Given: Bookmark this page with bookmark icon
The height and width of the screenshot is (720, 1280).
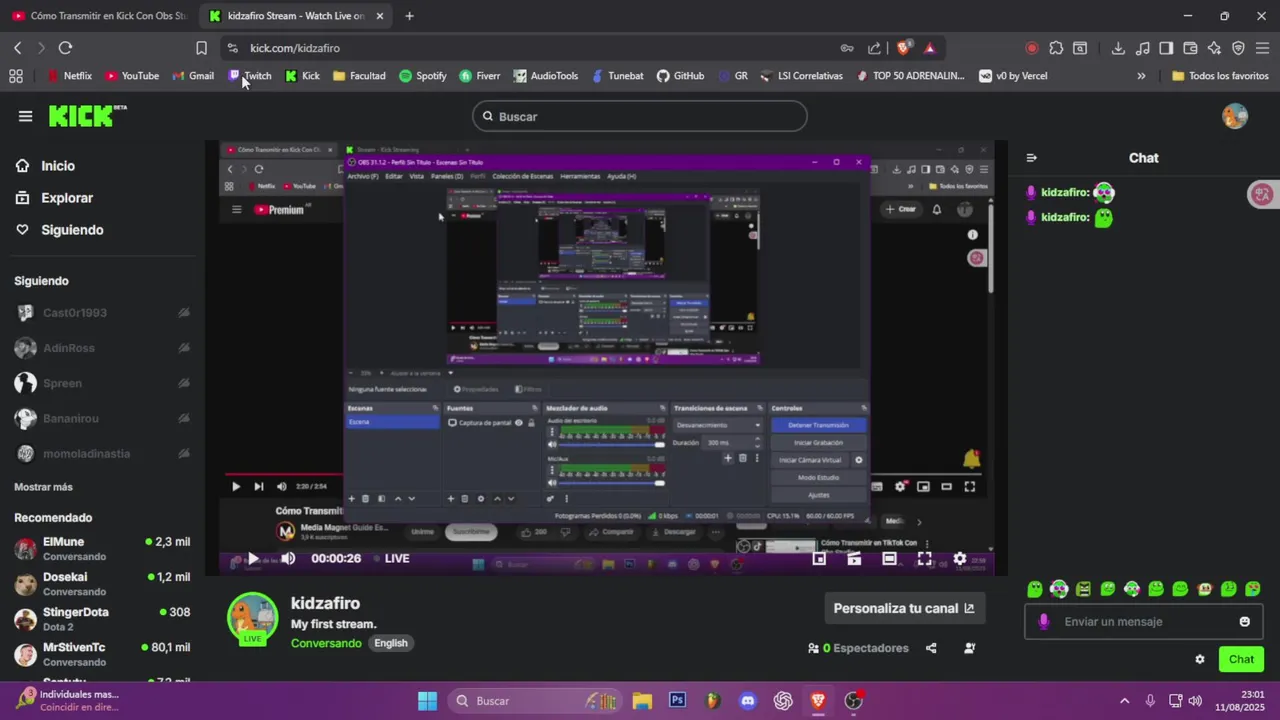Looking at the screenshot, I should point(201,48).
